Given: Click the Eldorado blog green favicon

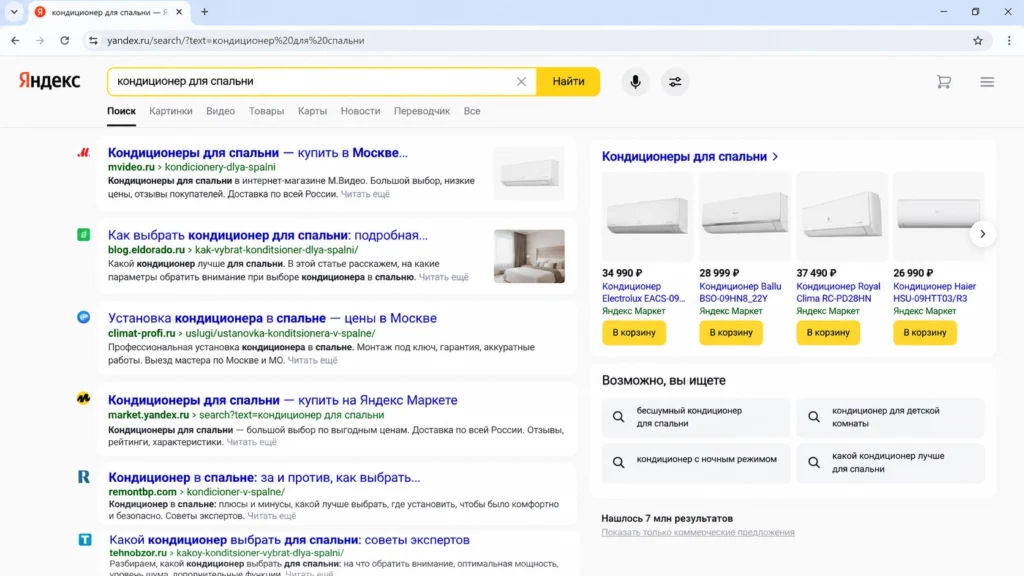Looking at the screenshot, I should tap(84, 234).
